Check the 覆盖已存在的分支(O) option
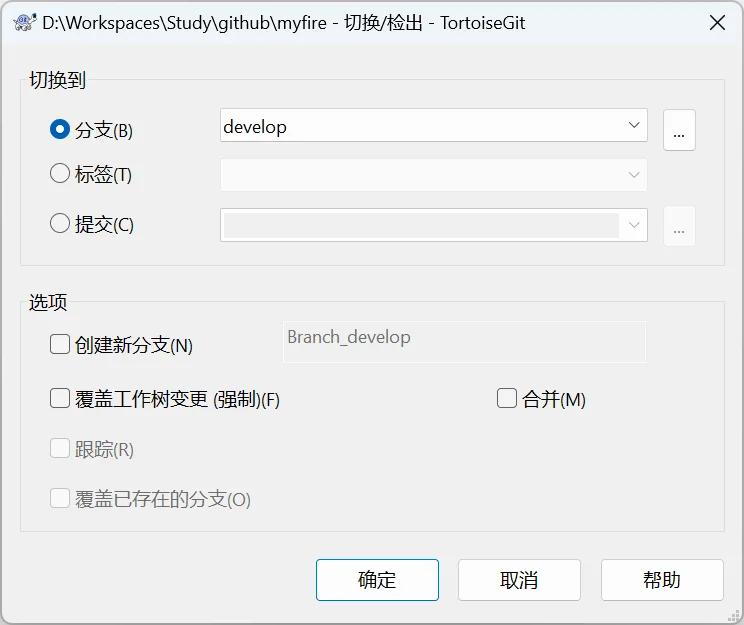Image resolution: width=744 pixels, height=625 pixels. click(60, 499)
